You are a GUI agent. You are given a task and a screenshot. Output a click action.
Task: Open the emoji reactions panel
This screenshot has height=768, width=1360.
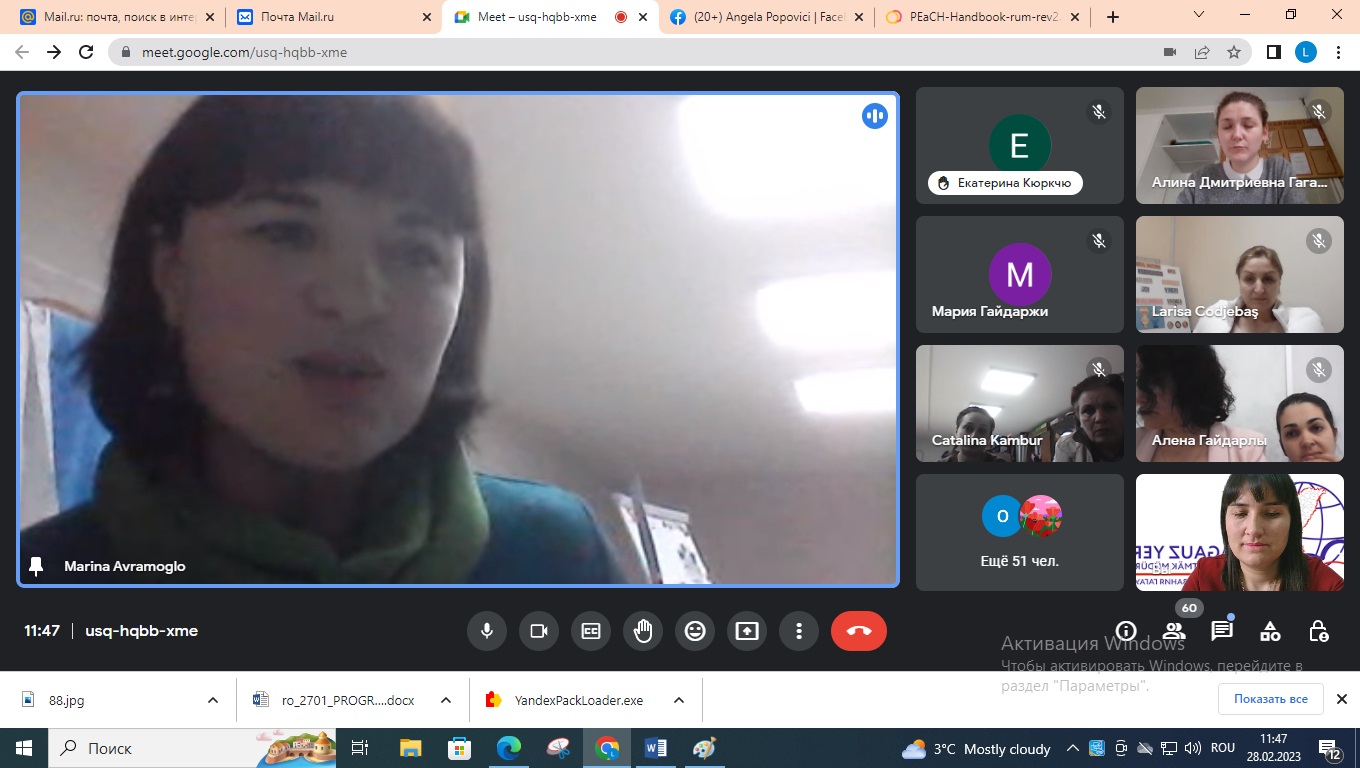tap(695, 631)
